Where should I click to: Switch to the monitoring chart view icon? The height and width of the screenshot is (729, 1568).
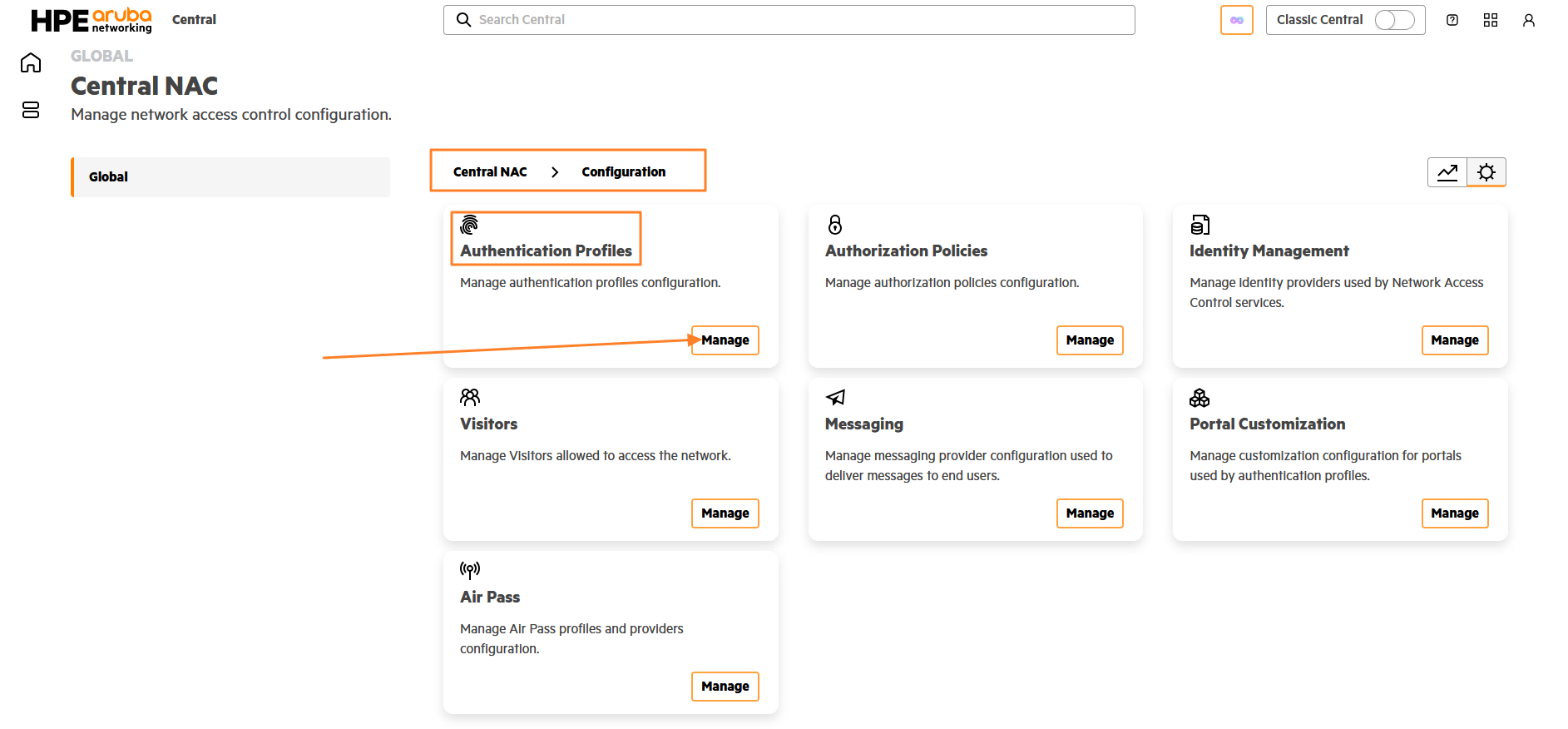coord(1447,172)
